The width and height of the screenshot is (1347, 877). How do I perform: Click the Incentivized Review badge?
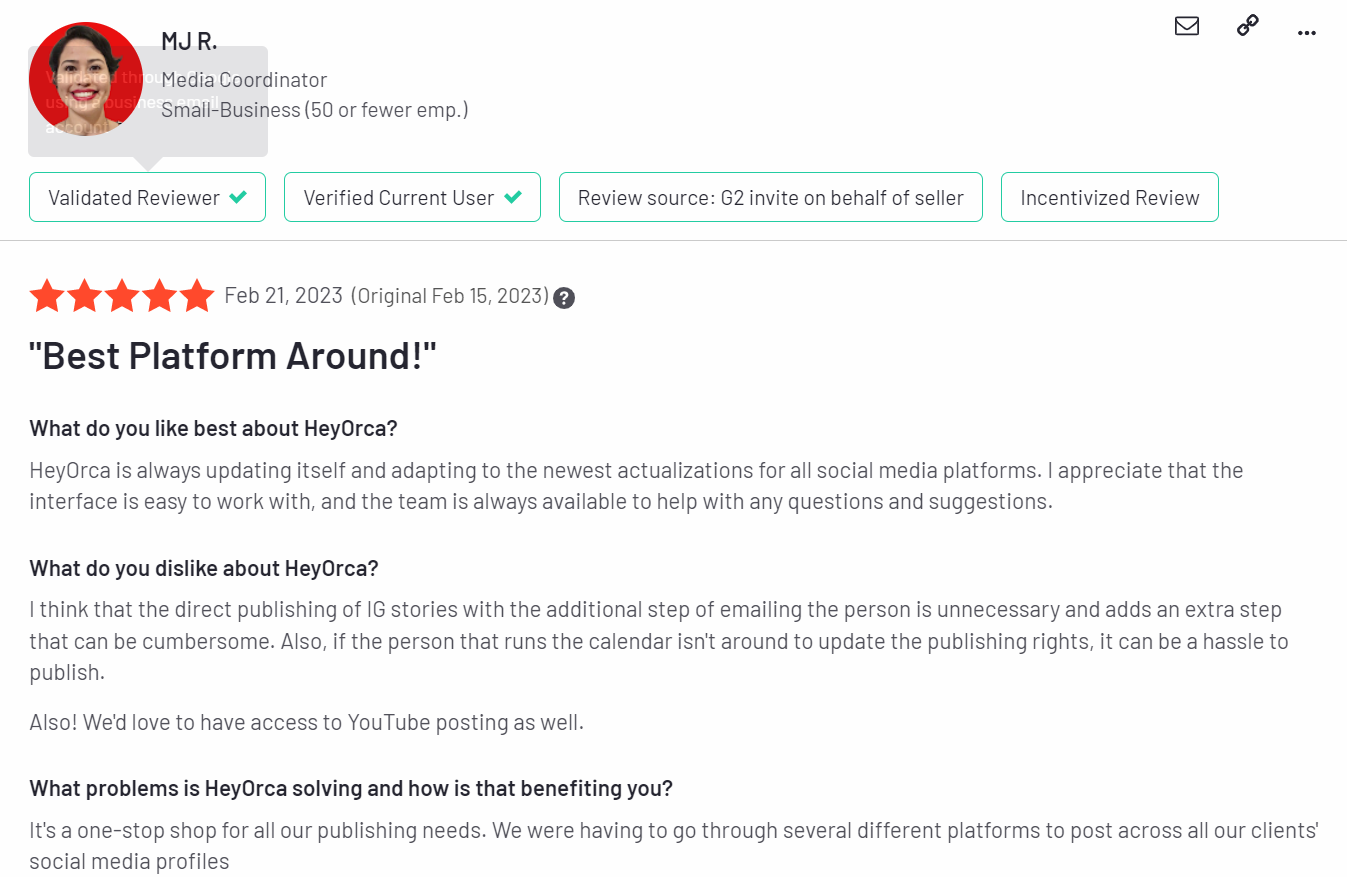[1110, 197]
